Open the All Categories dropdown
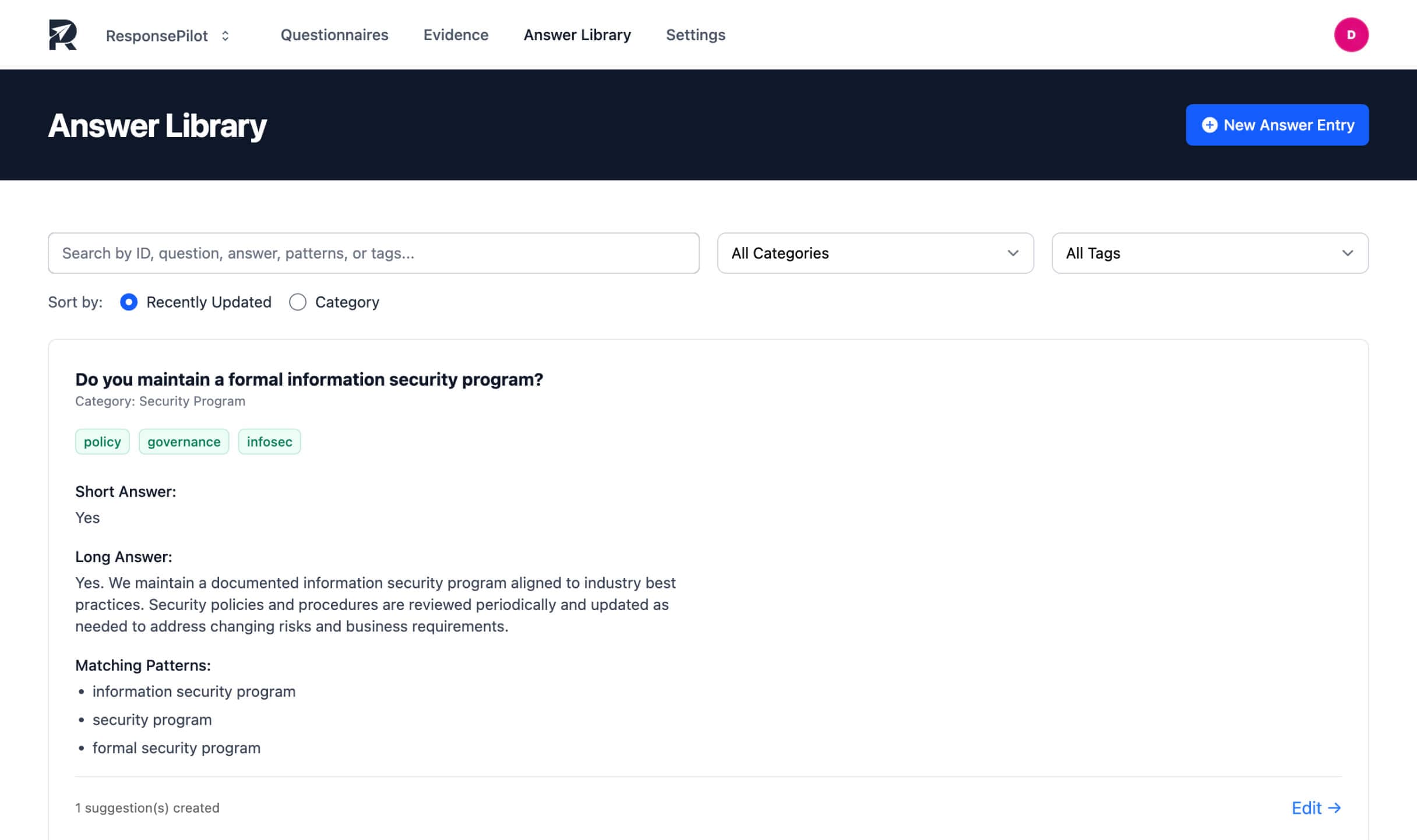This screenshot has height=840, width=1417. tap(874, 253)
